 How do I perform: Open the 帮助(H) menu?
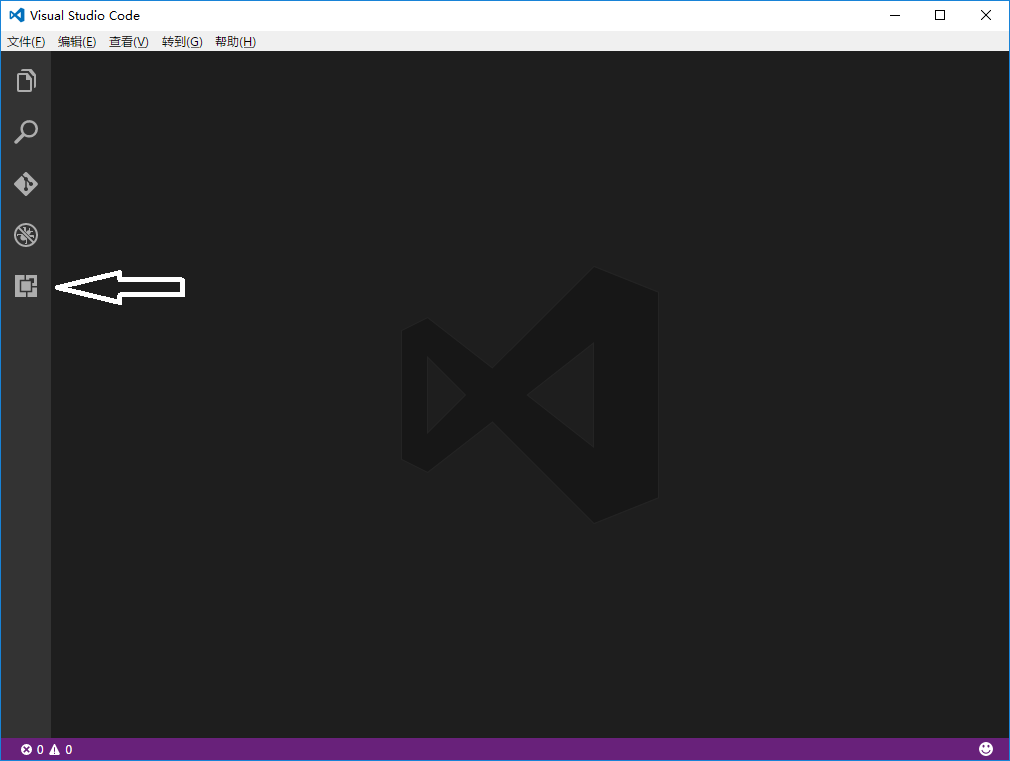pyautogui.click(x=235, y=42)
